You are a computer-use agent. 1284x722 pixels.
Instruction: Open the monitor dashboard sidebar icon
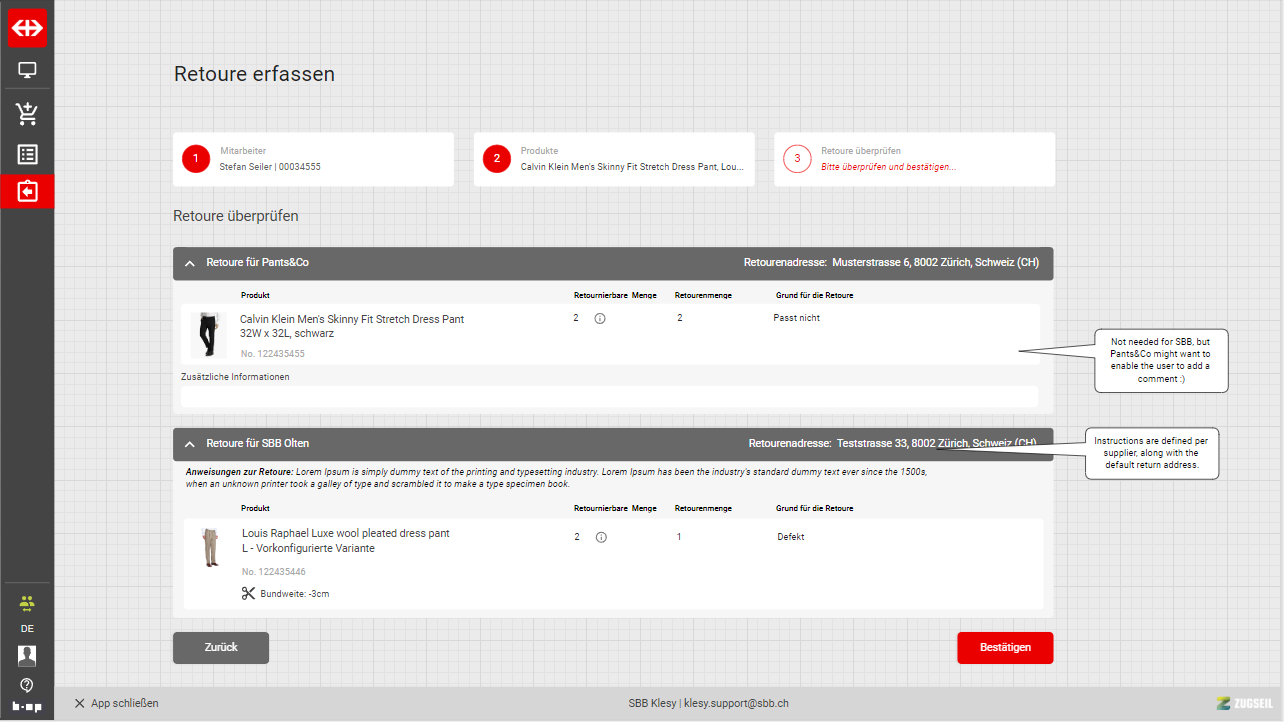click(27, 71)
